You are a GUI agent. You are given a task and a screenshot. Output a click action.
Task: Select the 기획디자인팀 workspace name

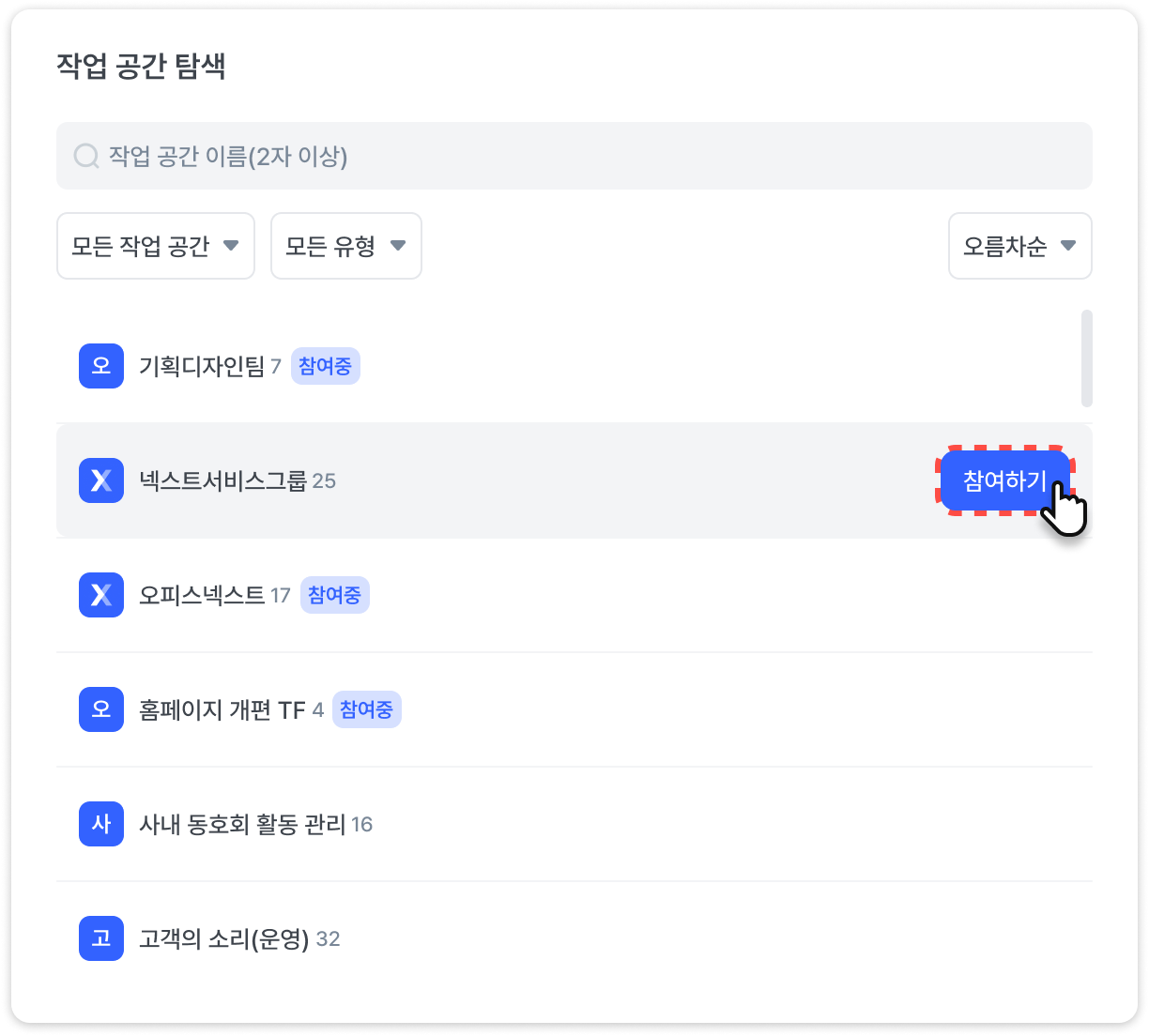(x=202, y=366)
